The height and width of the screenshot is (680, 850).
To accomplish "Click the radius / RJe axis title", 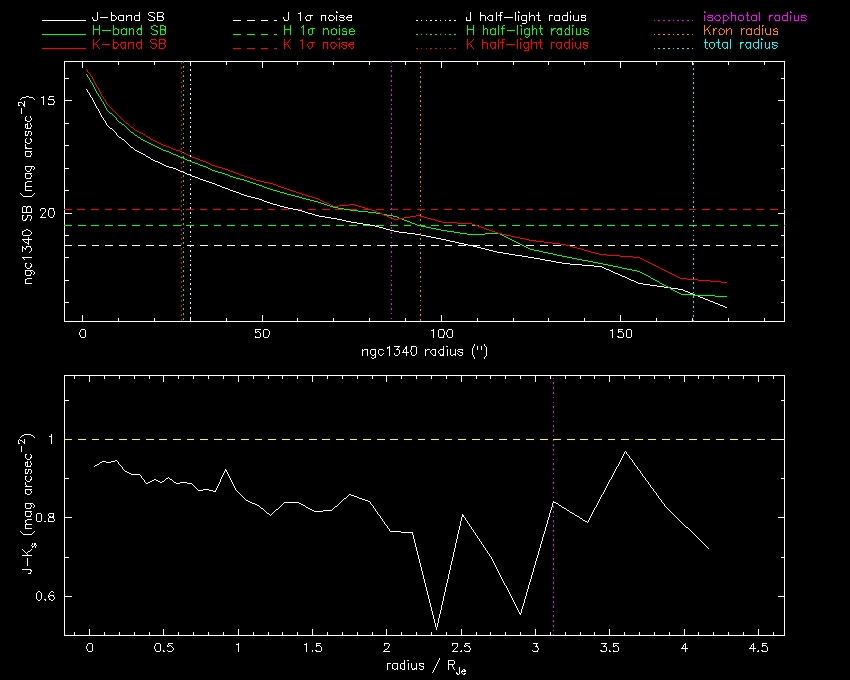I will (424, 665).
